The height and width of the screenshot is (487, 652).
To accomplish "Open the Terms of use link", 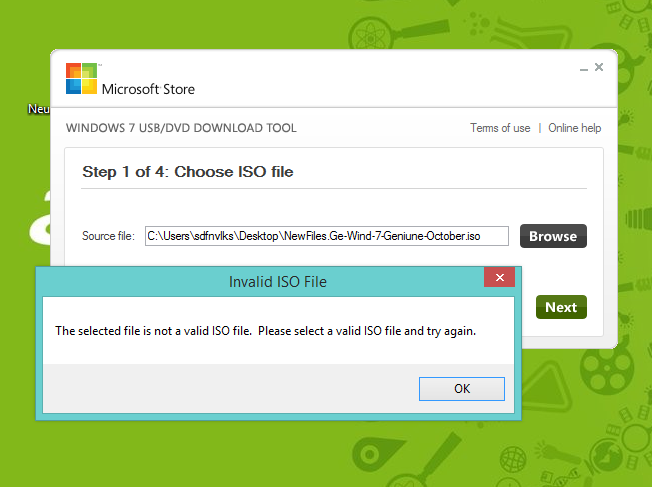I will tap(500, 128).
